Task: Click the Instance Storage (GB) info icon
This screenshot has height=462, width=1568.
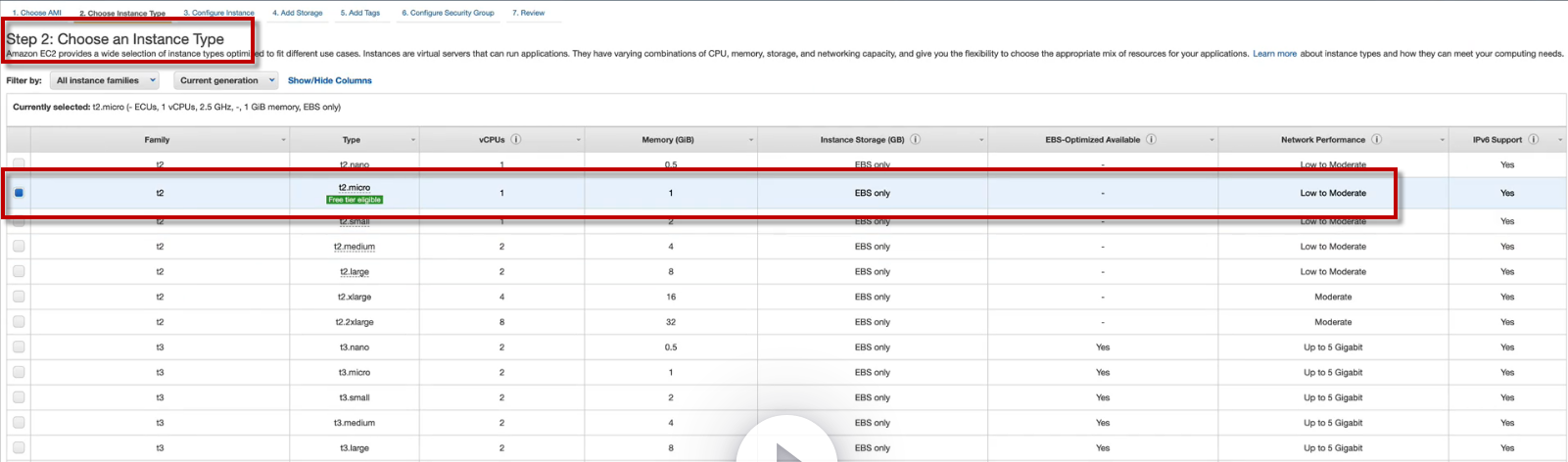Action: tap(915, 139)
